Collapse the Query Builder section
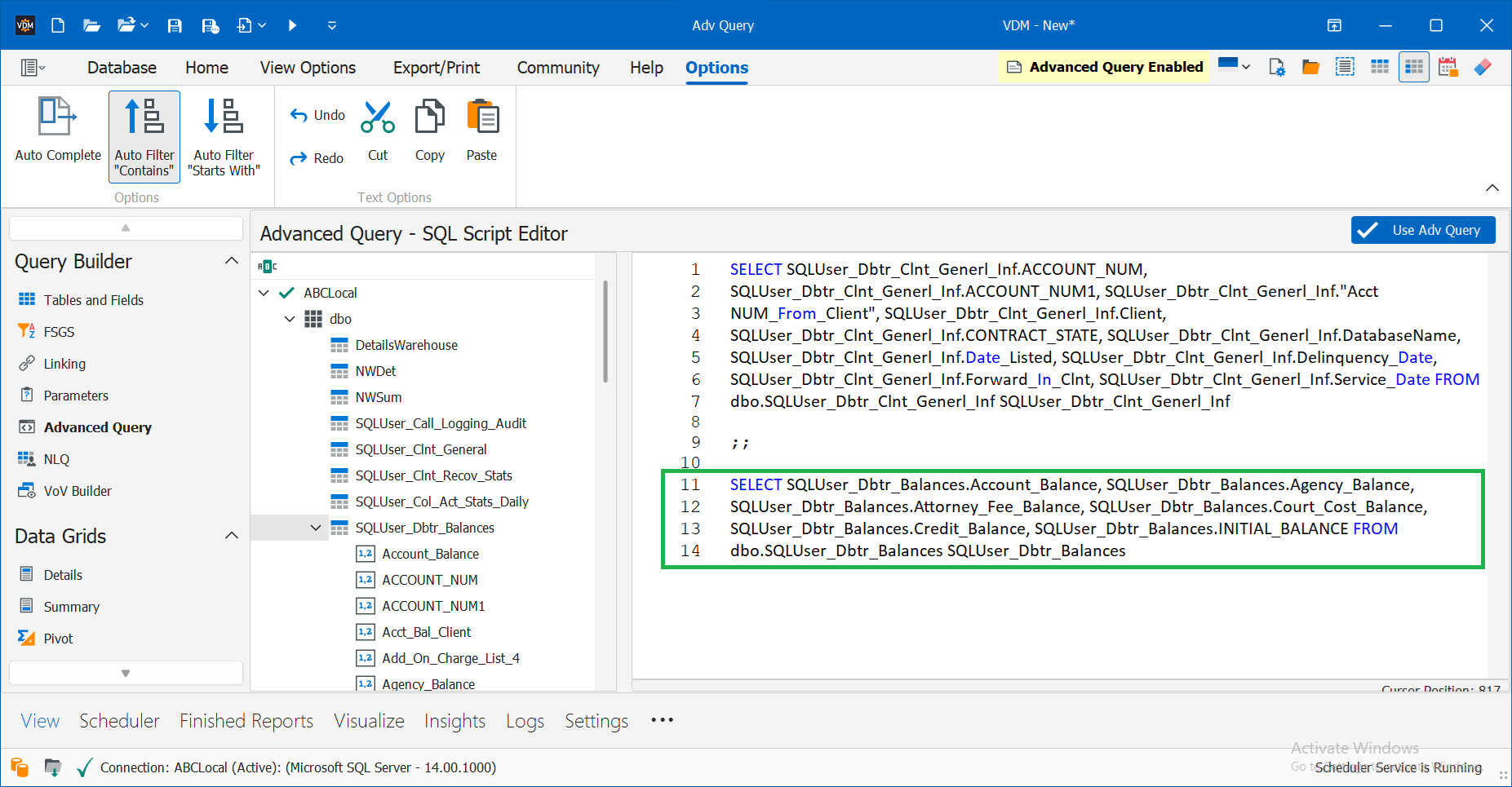 232,260
